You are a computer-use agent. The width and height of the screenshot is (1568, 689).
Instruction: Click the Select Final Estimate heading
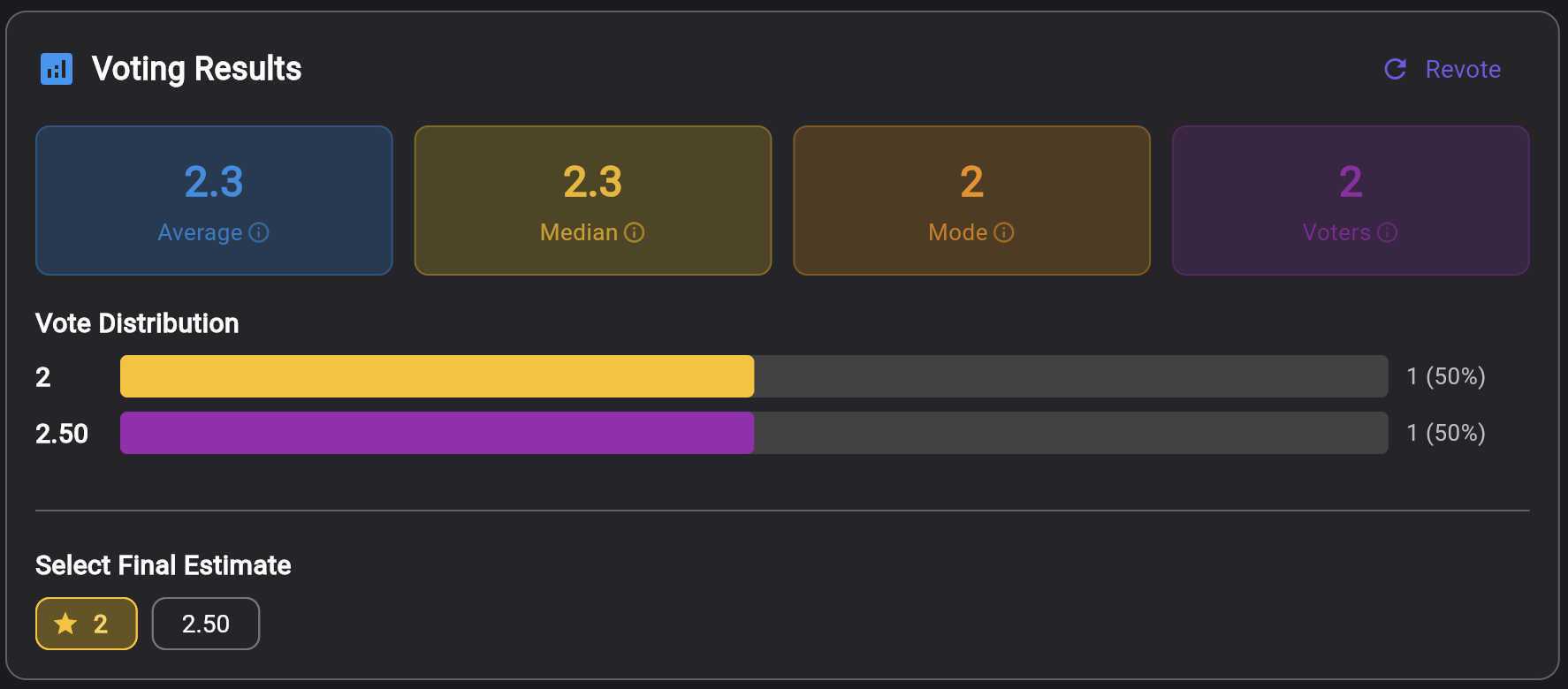[162, 565]
